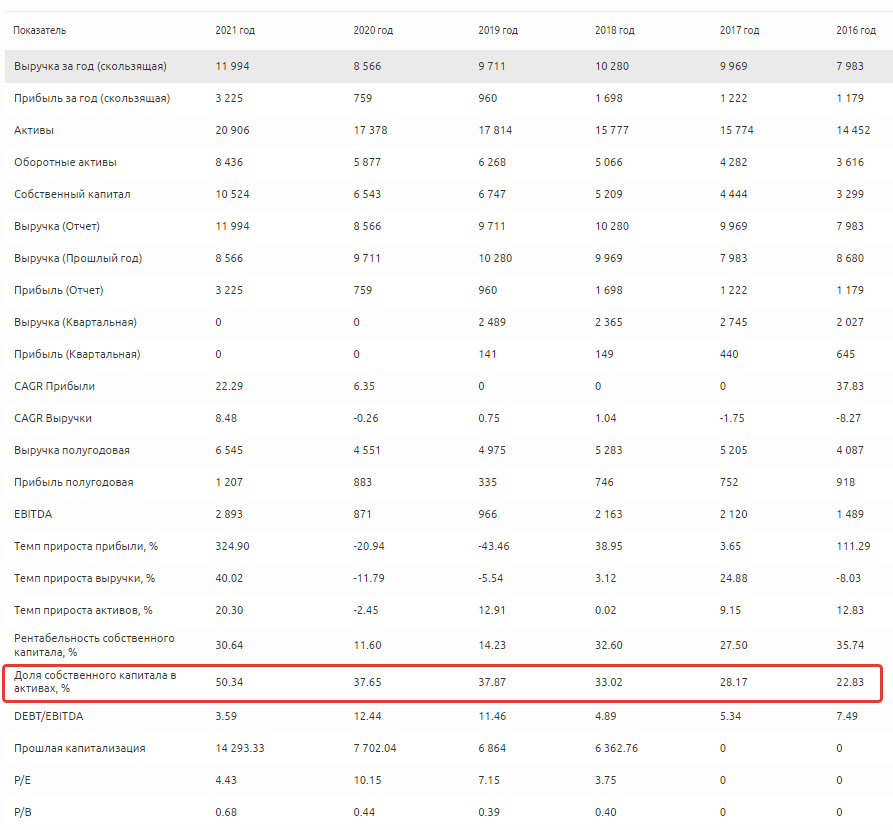This screenshot has width=893, height=830.
Task: Click the 2016 год column header
Action: click(x=856, y=30)
